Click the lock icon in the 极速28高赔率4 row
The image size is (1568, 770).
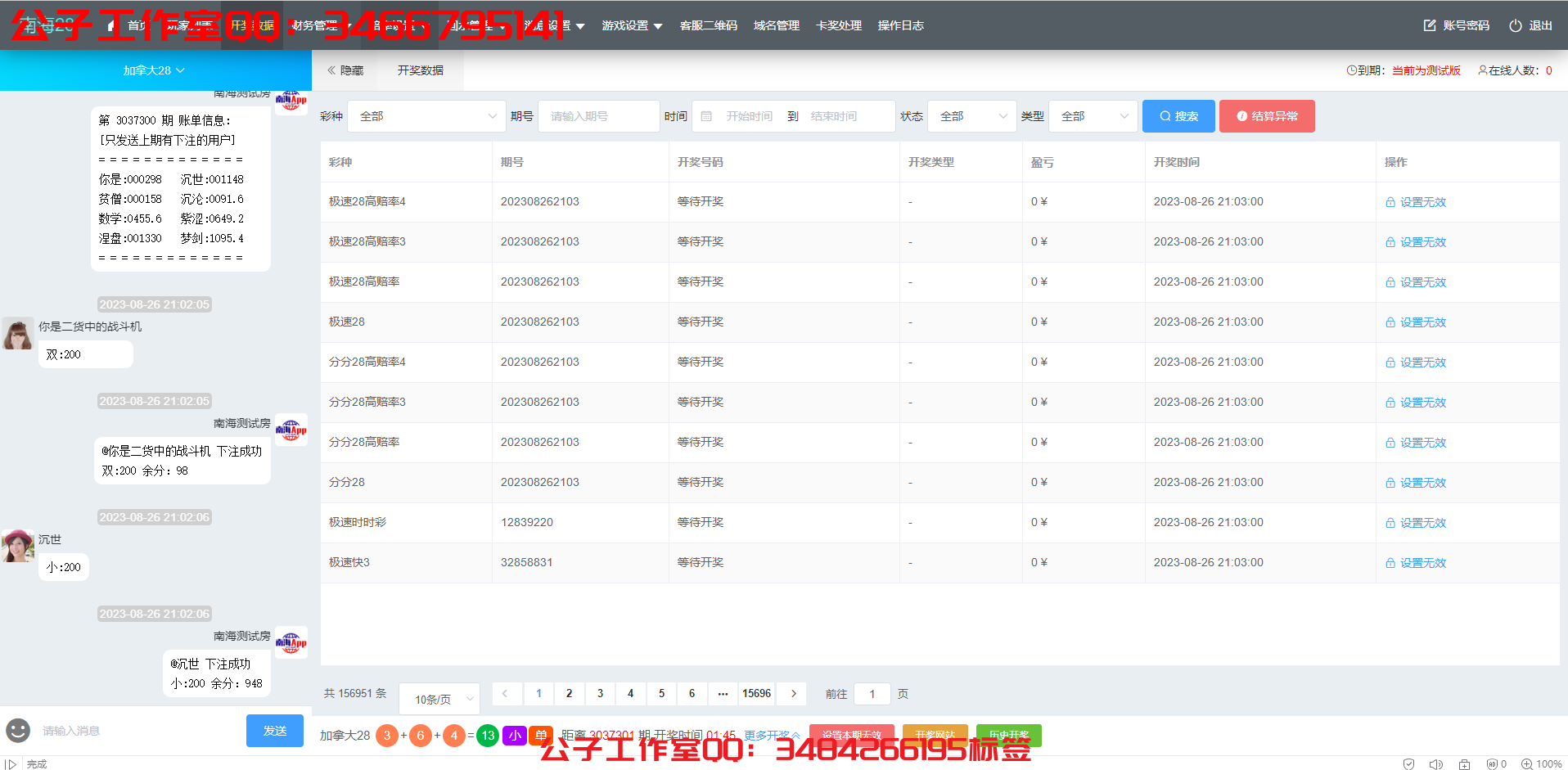click(x=1390, y=202)
